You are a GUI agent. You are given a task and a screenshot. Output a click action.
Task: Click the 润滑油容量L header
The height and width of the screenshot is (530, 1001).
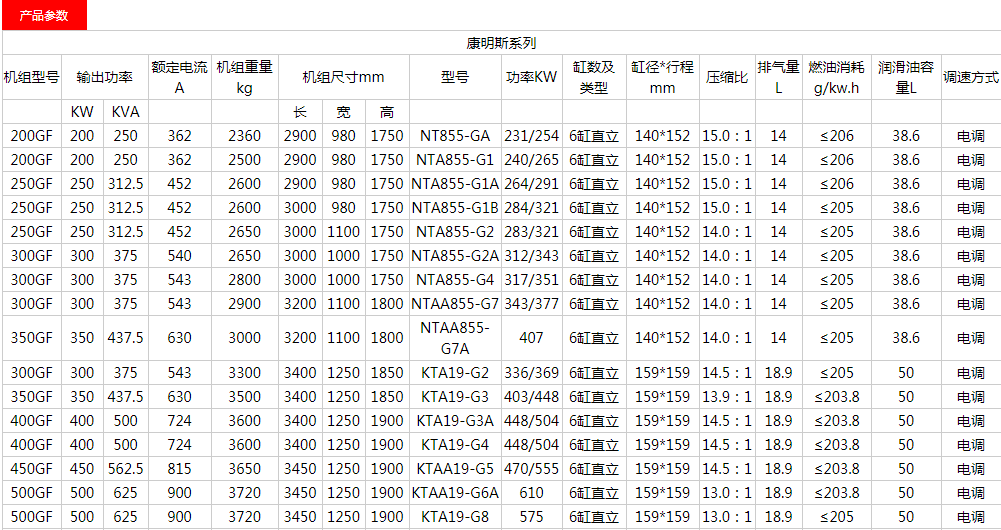tap(906, 77)
